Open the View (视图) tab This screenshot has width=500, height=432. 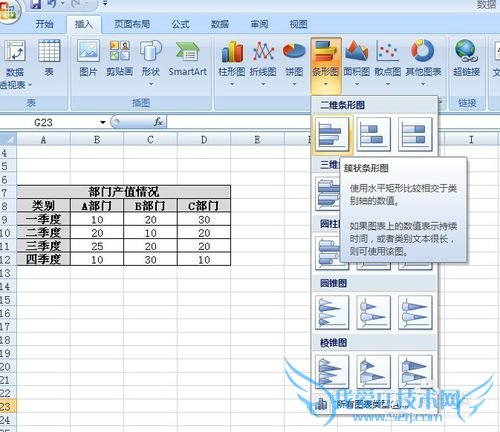[298, 24]
